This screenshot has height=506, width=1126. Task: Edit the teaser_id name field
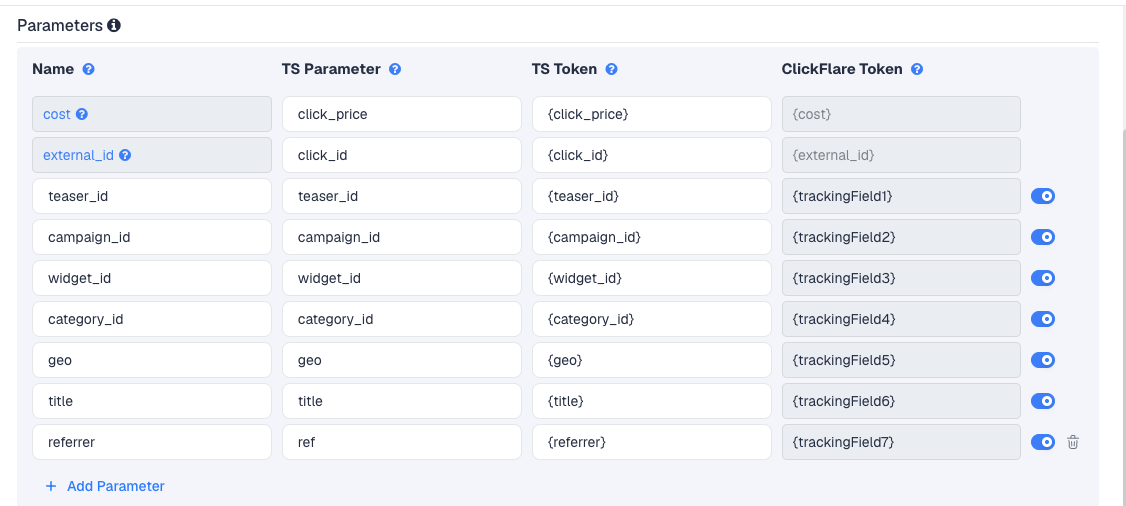coord(152,196)
